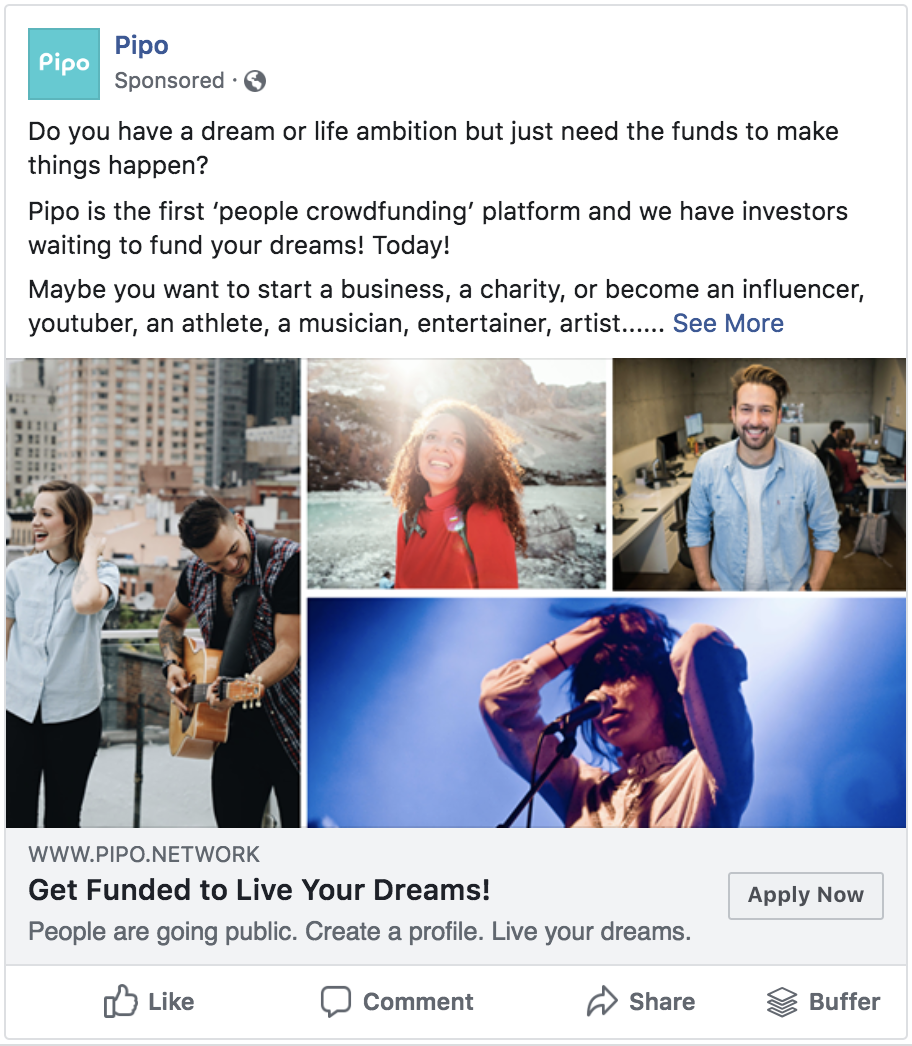912x1046 pixels.
Task: Click the Get Funded to Live Your Dreams headline
Action: click(x=259, y=890)
